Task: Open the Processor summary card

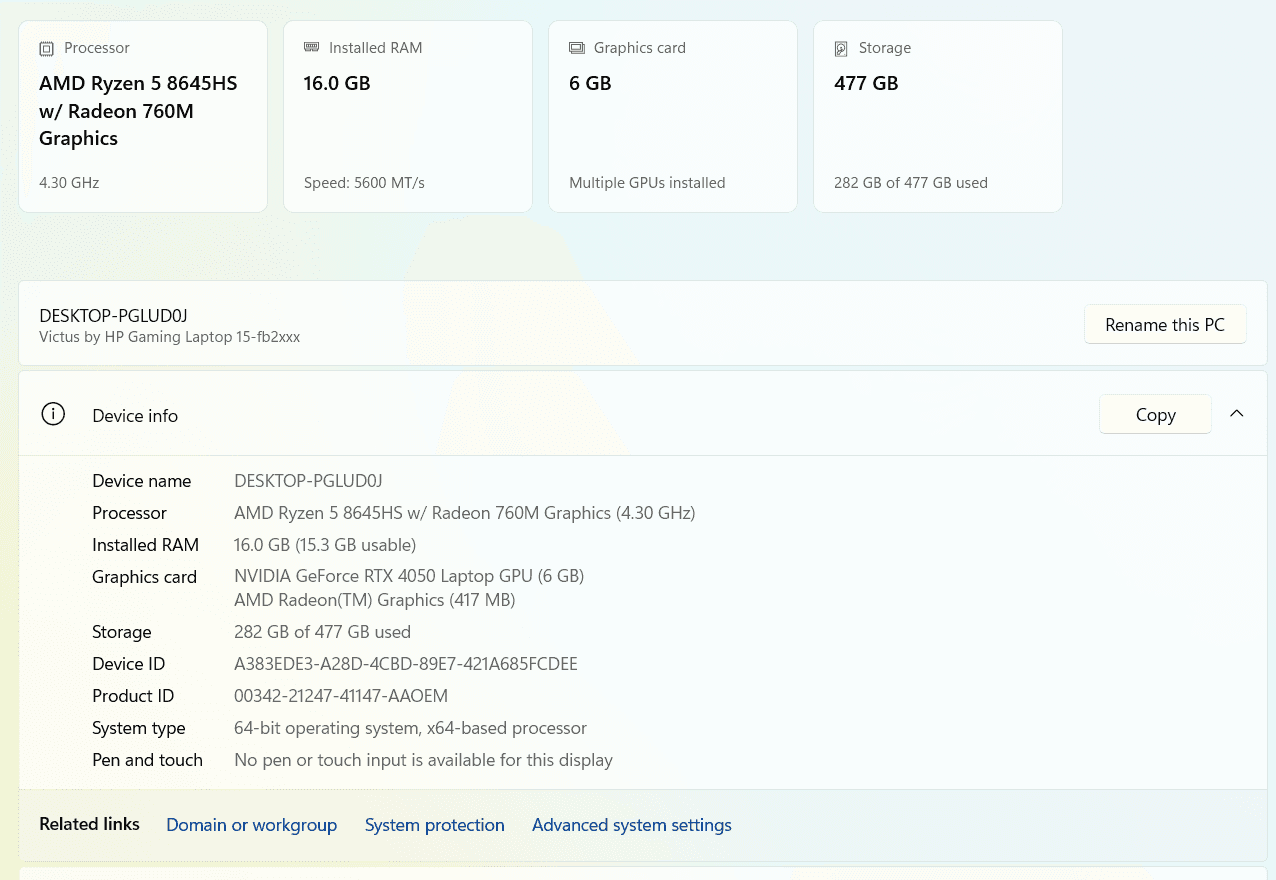Action: [143, 117]
